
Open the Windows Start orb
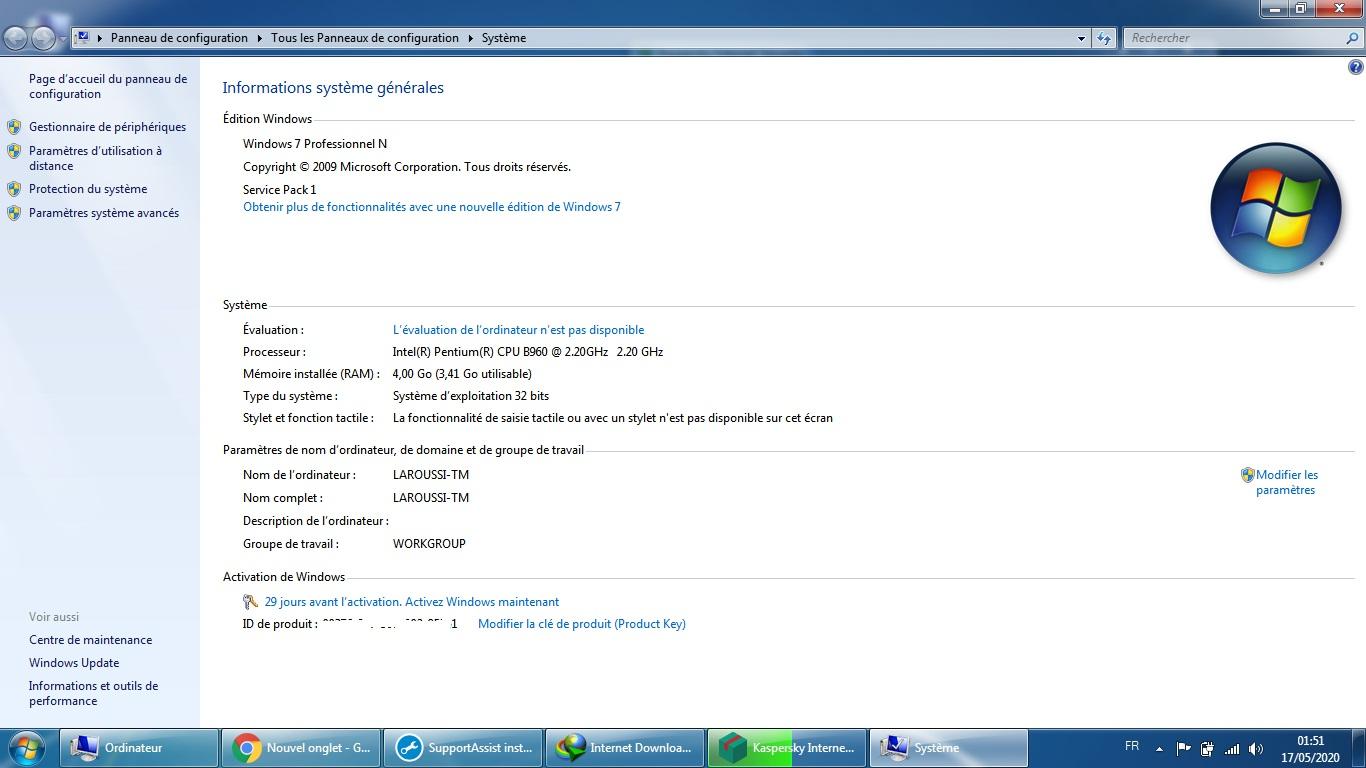(x=26, y=747)
